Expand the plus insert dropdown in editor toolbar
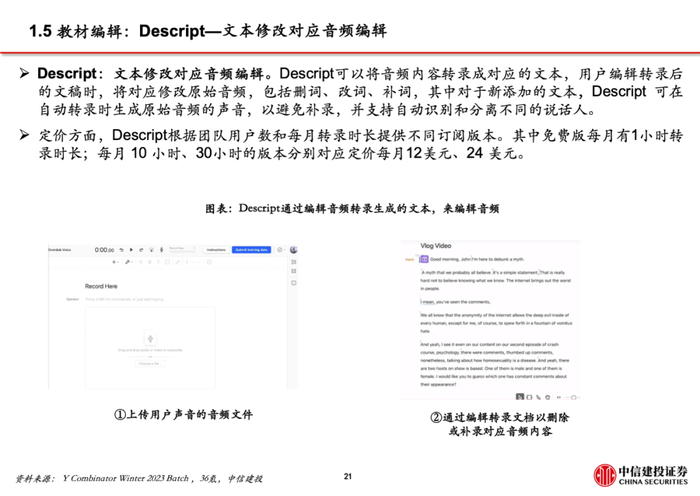Image resolution: width=700 pixels, height=496 pixels. (x=115, y=262)
